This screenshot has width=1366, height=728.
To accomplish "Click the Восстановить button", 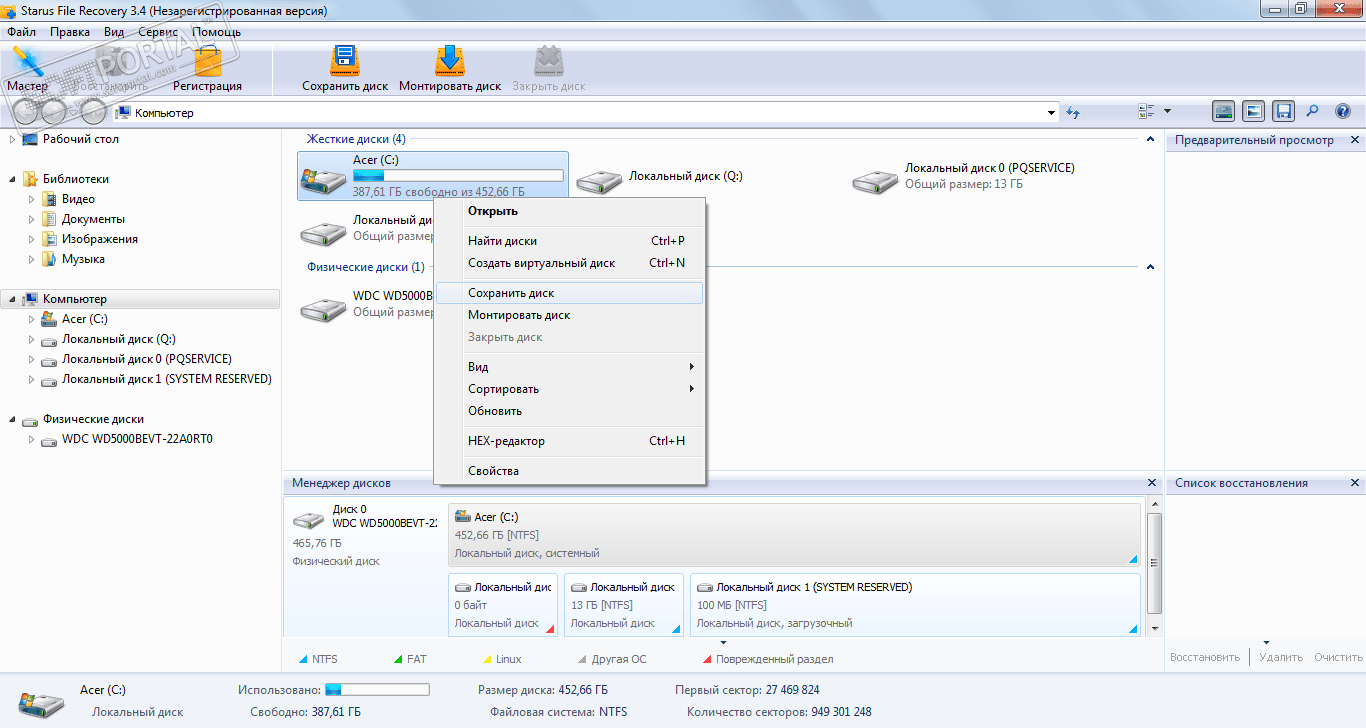I will point(1205,657).
